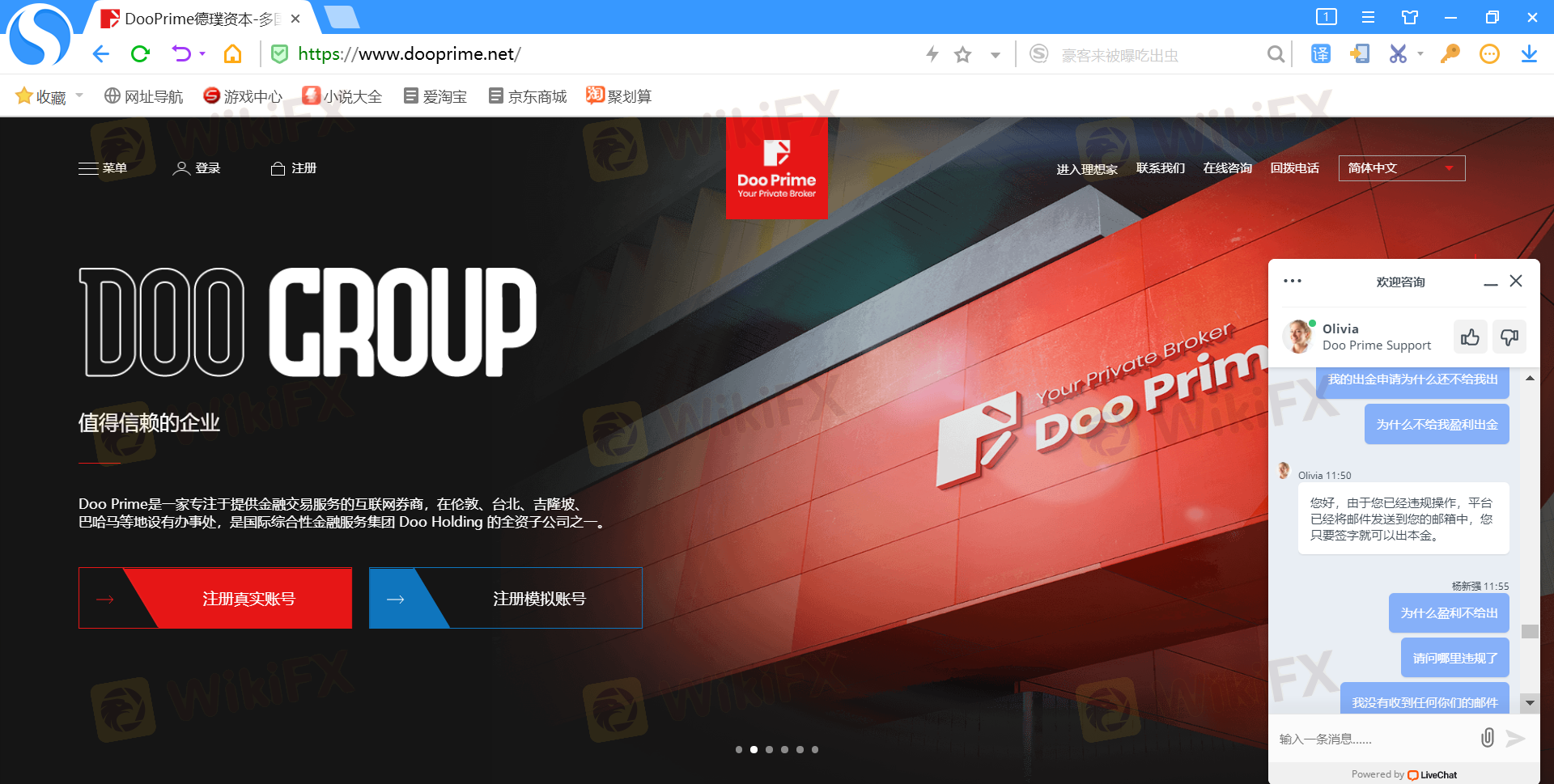The height and width of the screenshot is (784, 1554).
Task: Open the scissors screenshot tool
Action: click(1398, 54)
